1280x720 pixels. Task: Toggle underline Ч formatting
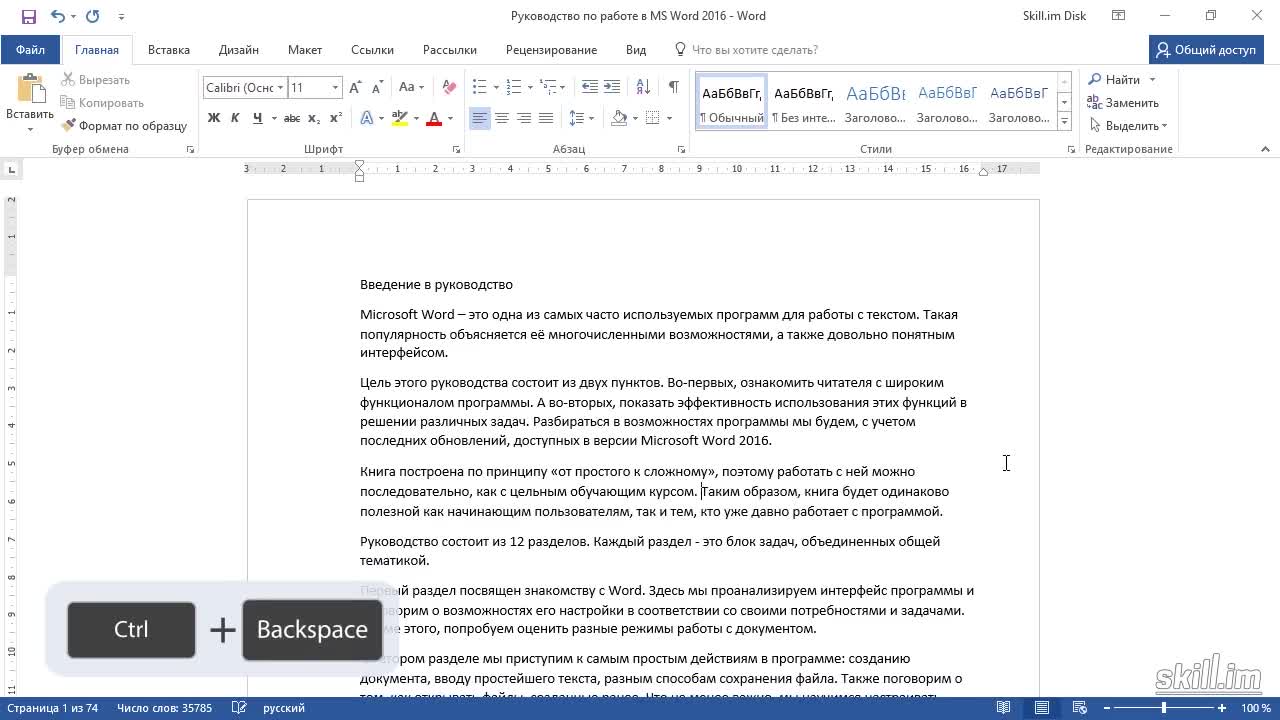pyautogui.click(x=258, y=118)
